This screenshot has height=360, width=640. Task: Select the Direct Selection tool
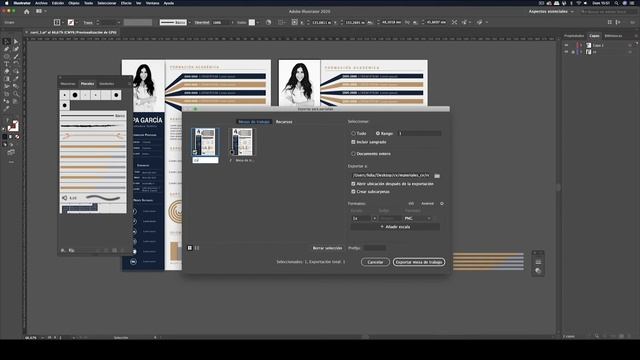(x=16, y=41)
